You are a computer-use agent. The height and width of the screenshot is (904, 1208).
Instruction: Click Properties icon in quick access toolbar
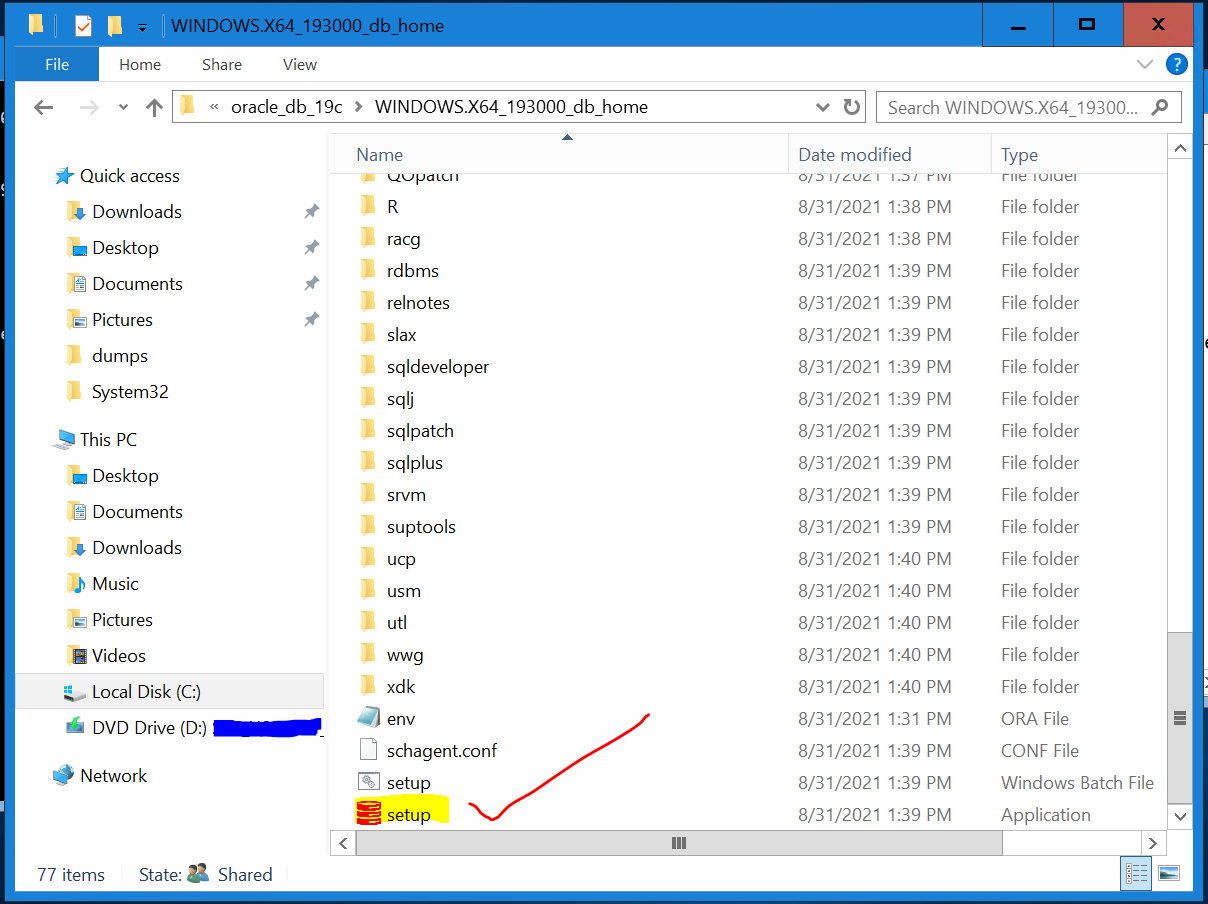[83, 26]
